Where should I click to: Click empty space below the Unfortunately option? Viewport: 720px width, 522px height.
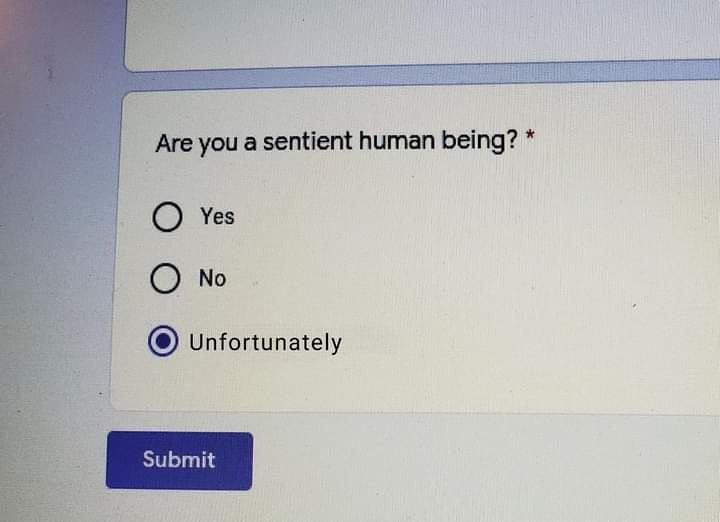pyautogui.click(x=400, y=385)
